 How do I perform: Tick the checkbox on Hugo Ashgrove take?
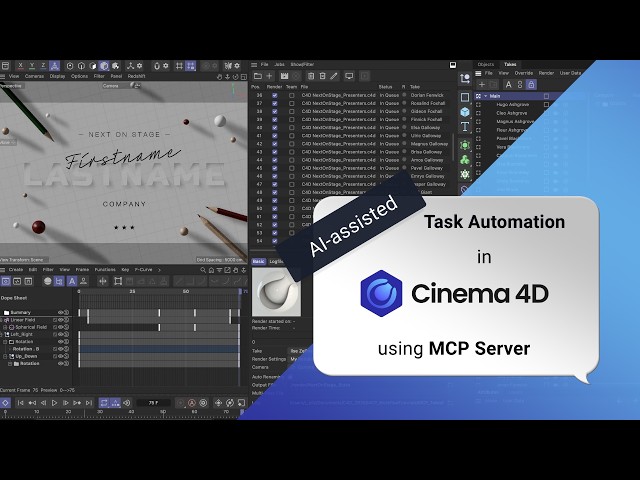[x=547, y=104]
